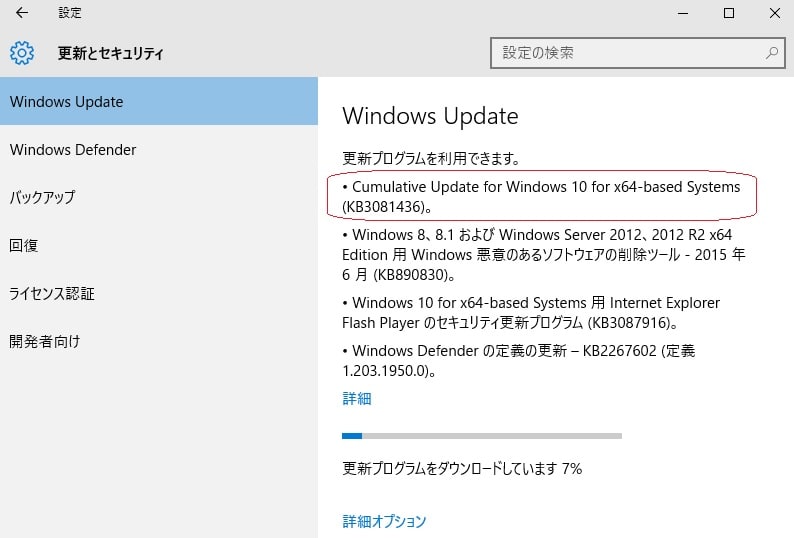Open the ライセンス認証 section

point(159,293)
